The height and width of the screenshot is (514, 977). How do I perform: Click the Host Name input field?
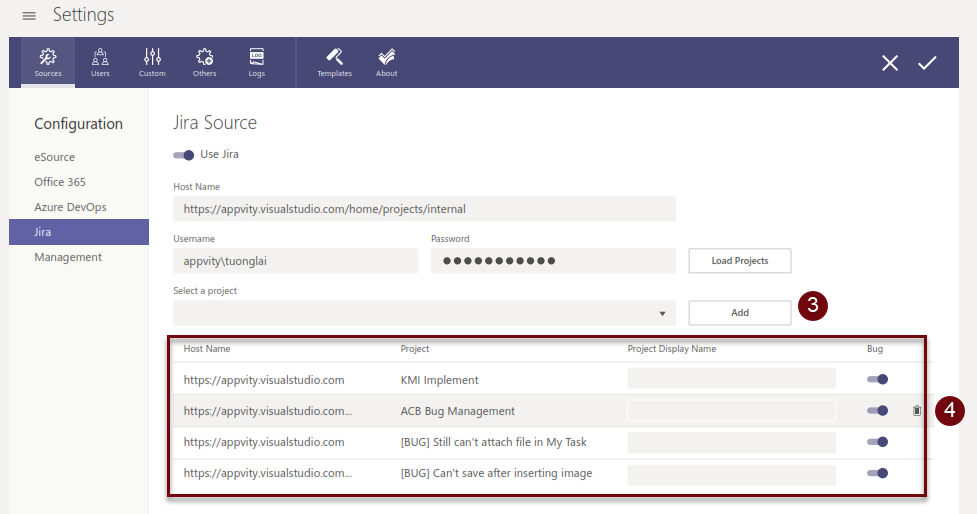click(424, 209)
